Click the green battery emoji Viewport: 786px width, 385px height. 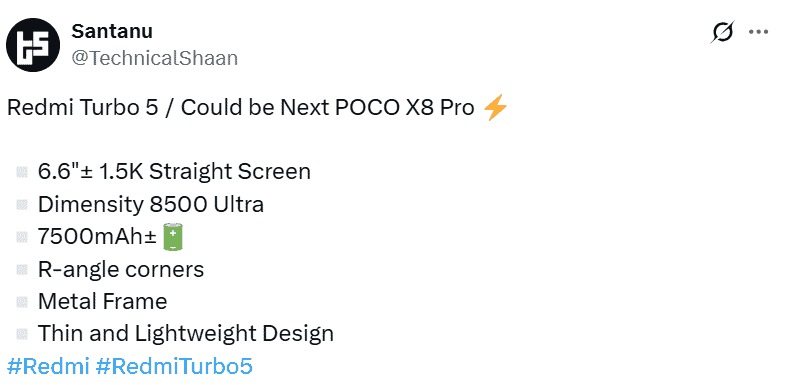point(173,237)
